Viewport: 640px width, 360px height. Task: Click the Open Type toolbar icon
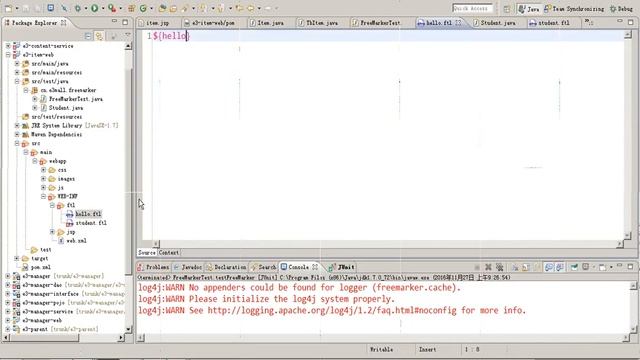(x=162, y=8)
